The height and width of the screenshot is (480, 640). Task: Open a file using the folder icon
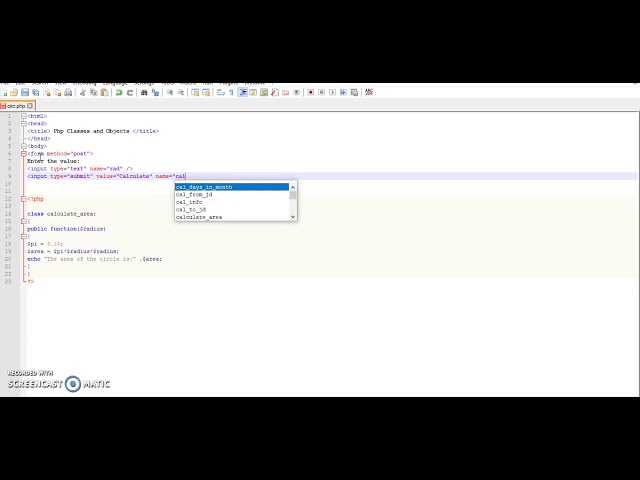pos(14,93)
